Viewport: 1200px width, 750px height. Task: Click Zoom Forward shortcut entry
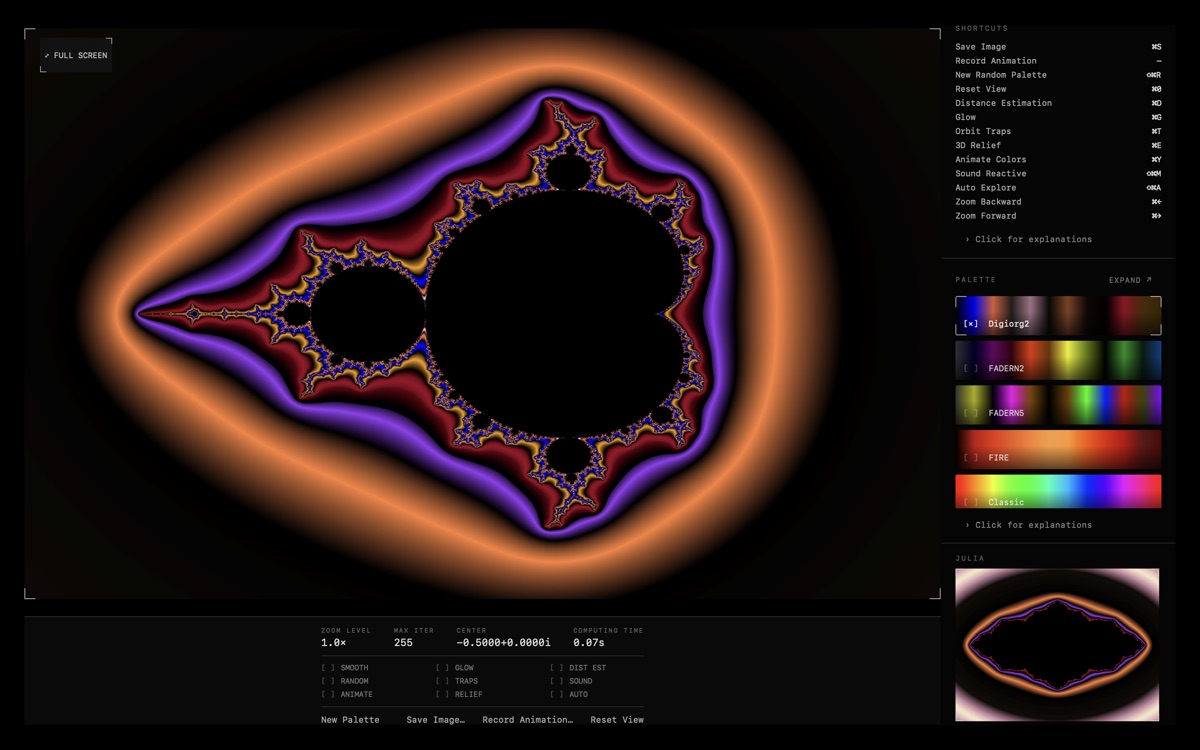click(1058, 215)
